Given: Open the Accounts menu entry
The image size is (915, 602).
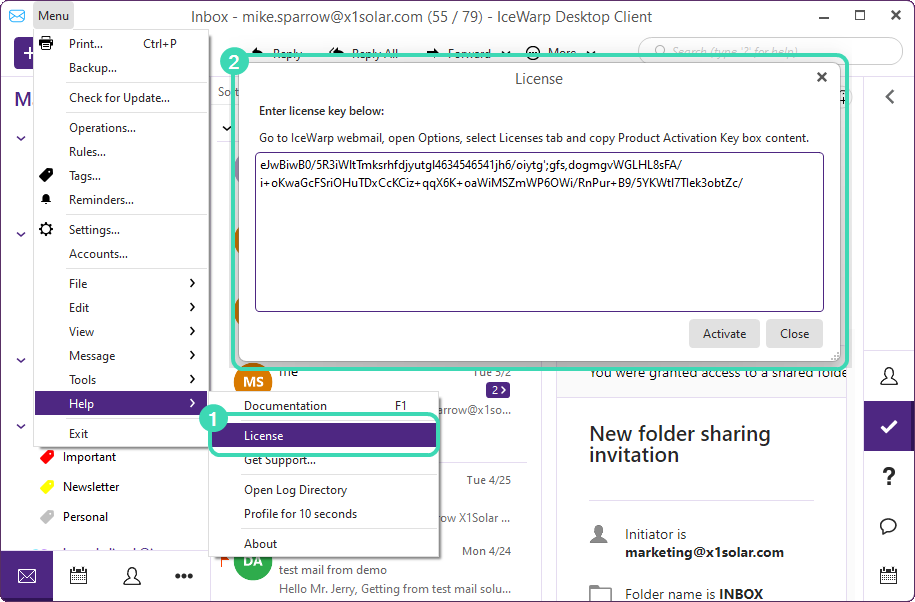Looking at the screenshot, I should [121, 254].
